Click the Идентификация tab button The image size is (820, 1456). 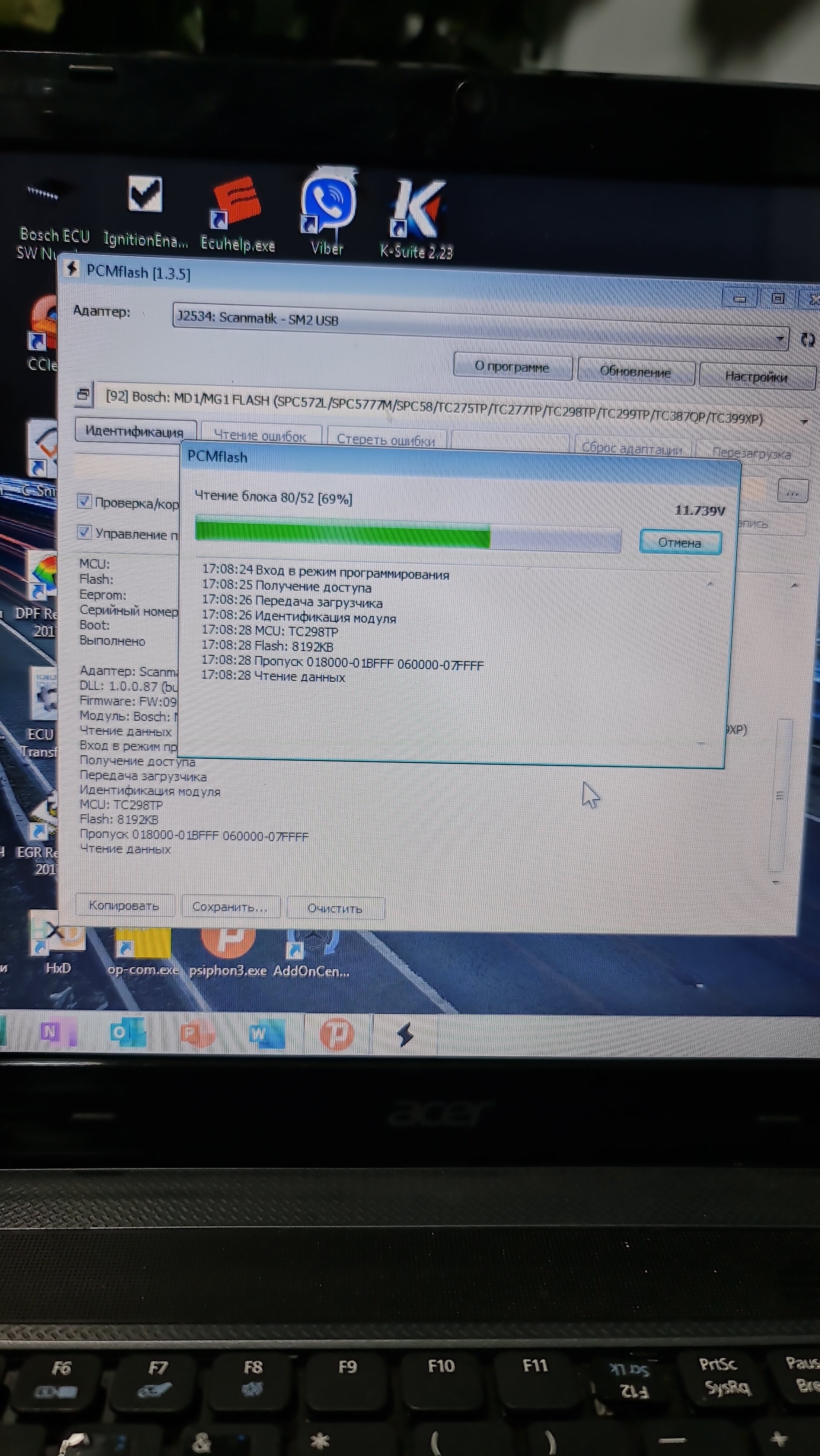coord(135,431)
